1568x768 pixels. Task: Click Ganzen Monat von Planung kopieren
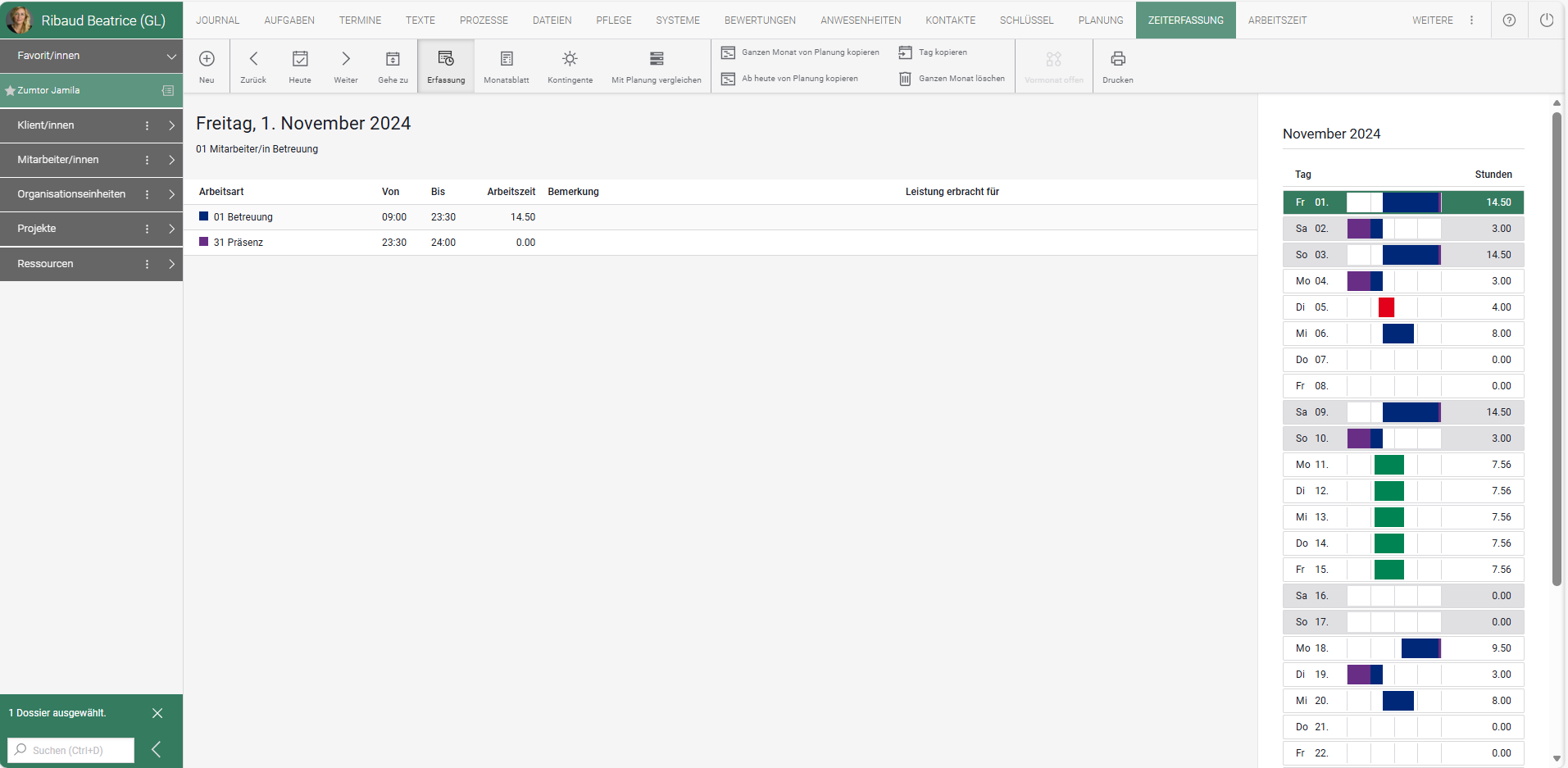800,52
